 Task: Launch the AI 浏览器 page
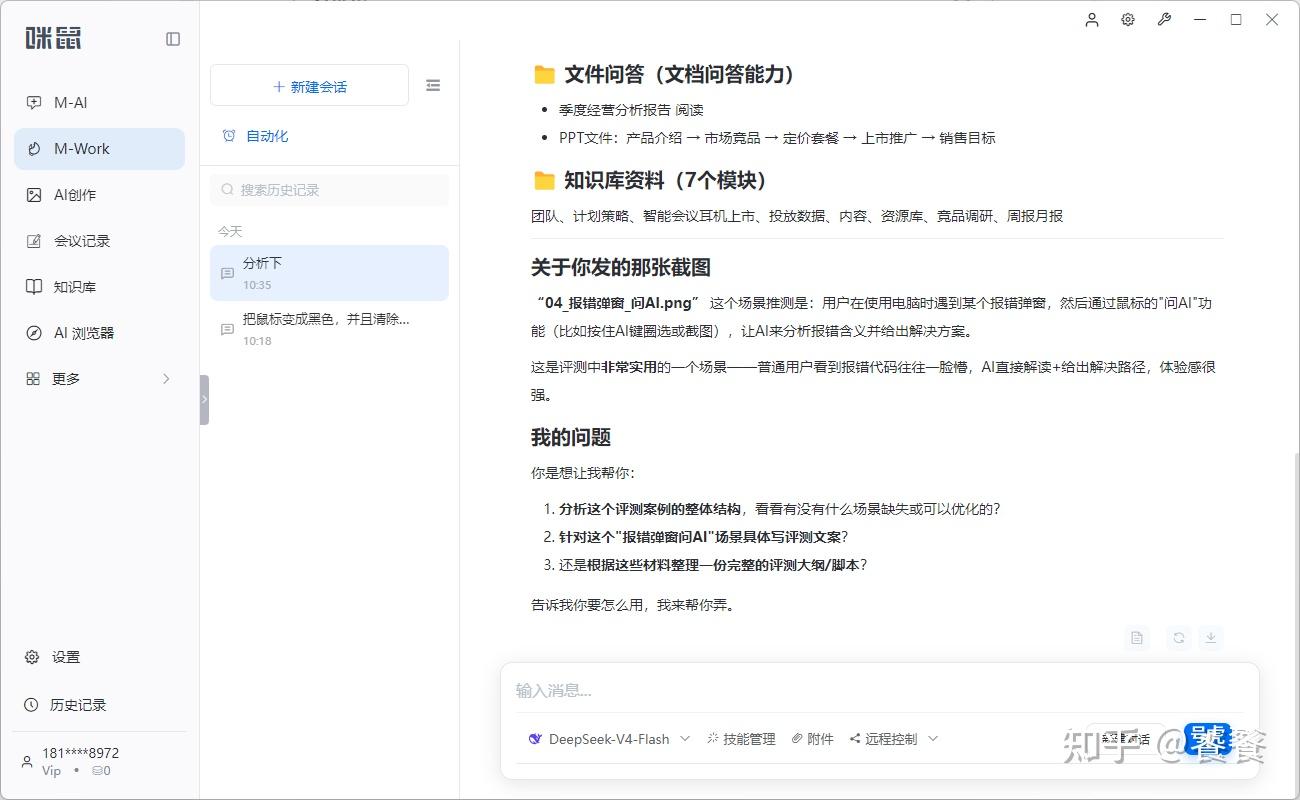tap(99, 333)
